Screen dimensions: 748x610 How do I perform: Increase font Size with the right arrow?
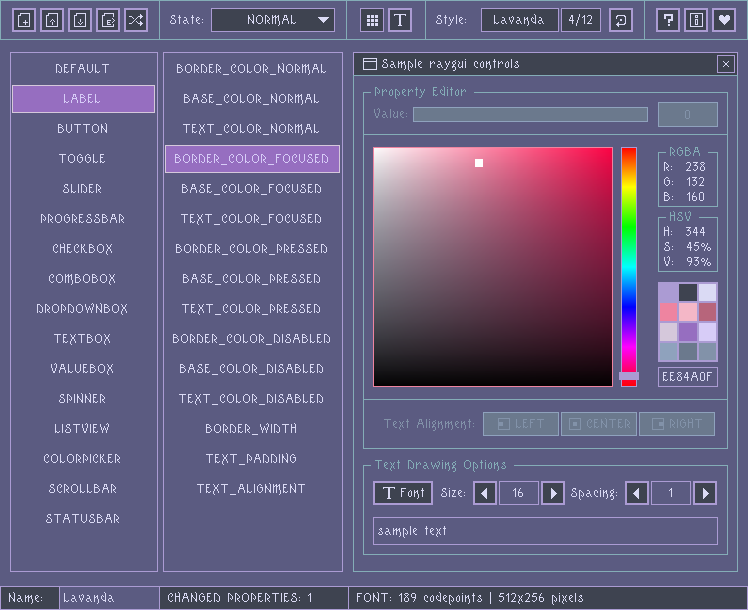tap(553, 493)
